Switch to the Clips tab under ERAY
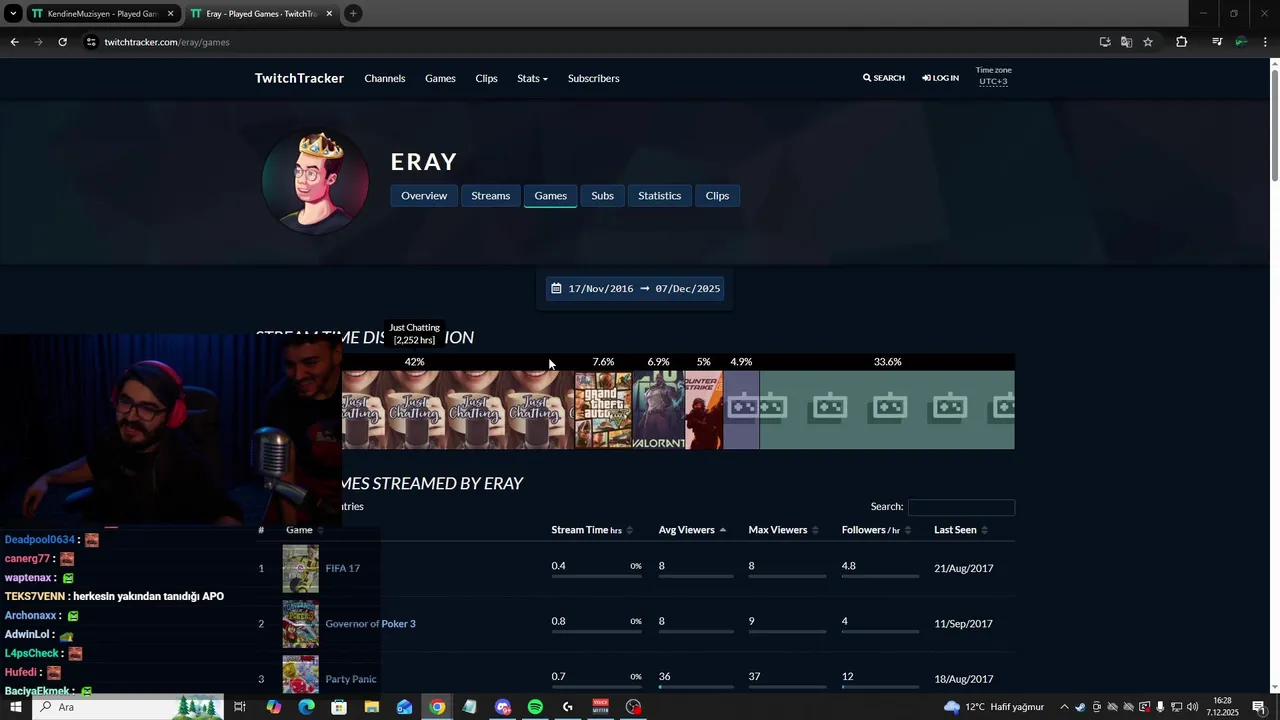Image resolution: width=1280 pixels, height=720 pixels. tap(718, 196)
